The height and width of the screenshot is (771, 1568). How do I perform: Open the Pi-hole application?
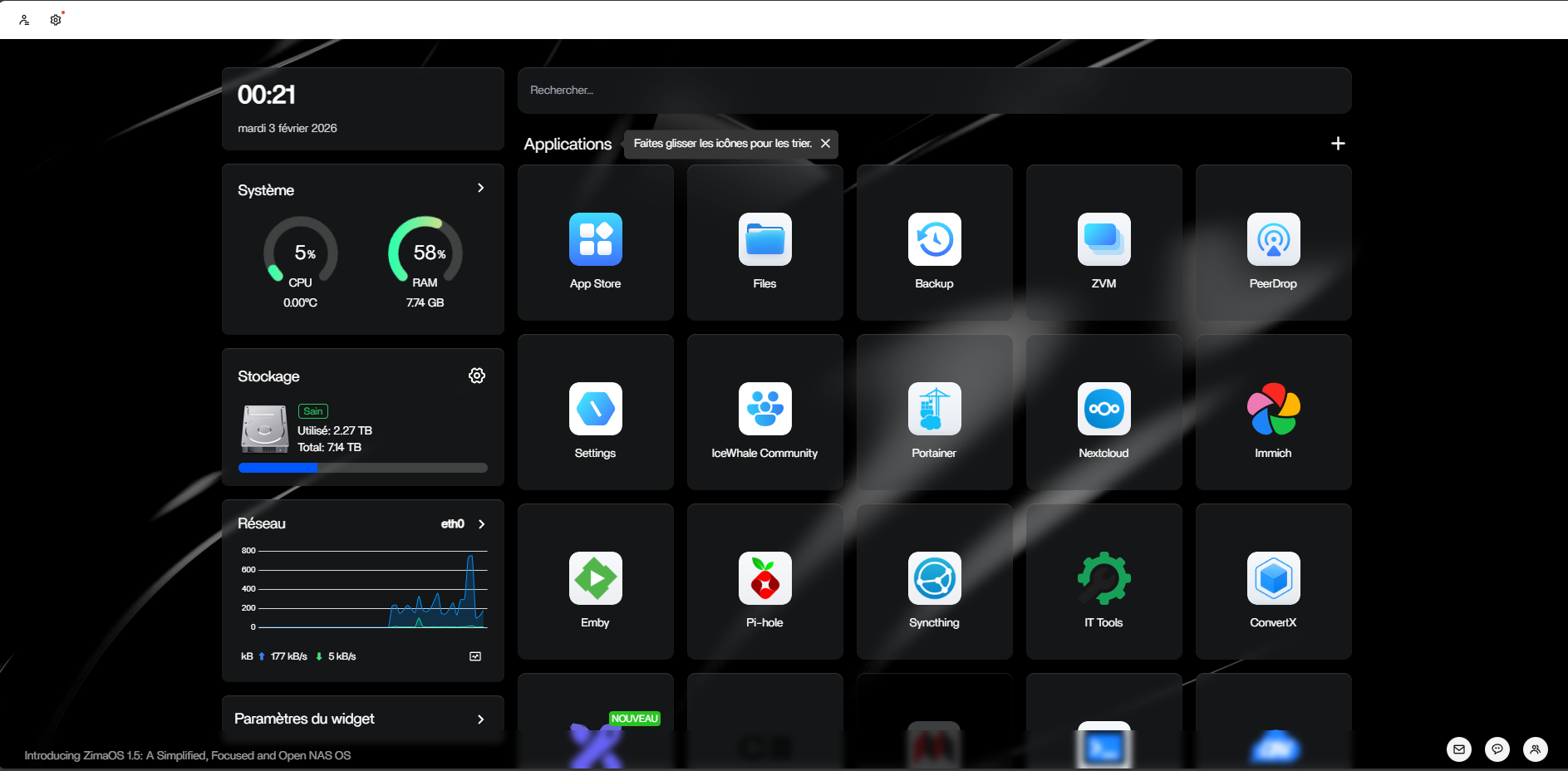[x=764, y=579]
